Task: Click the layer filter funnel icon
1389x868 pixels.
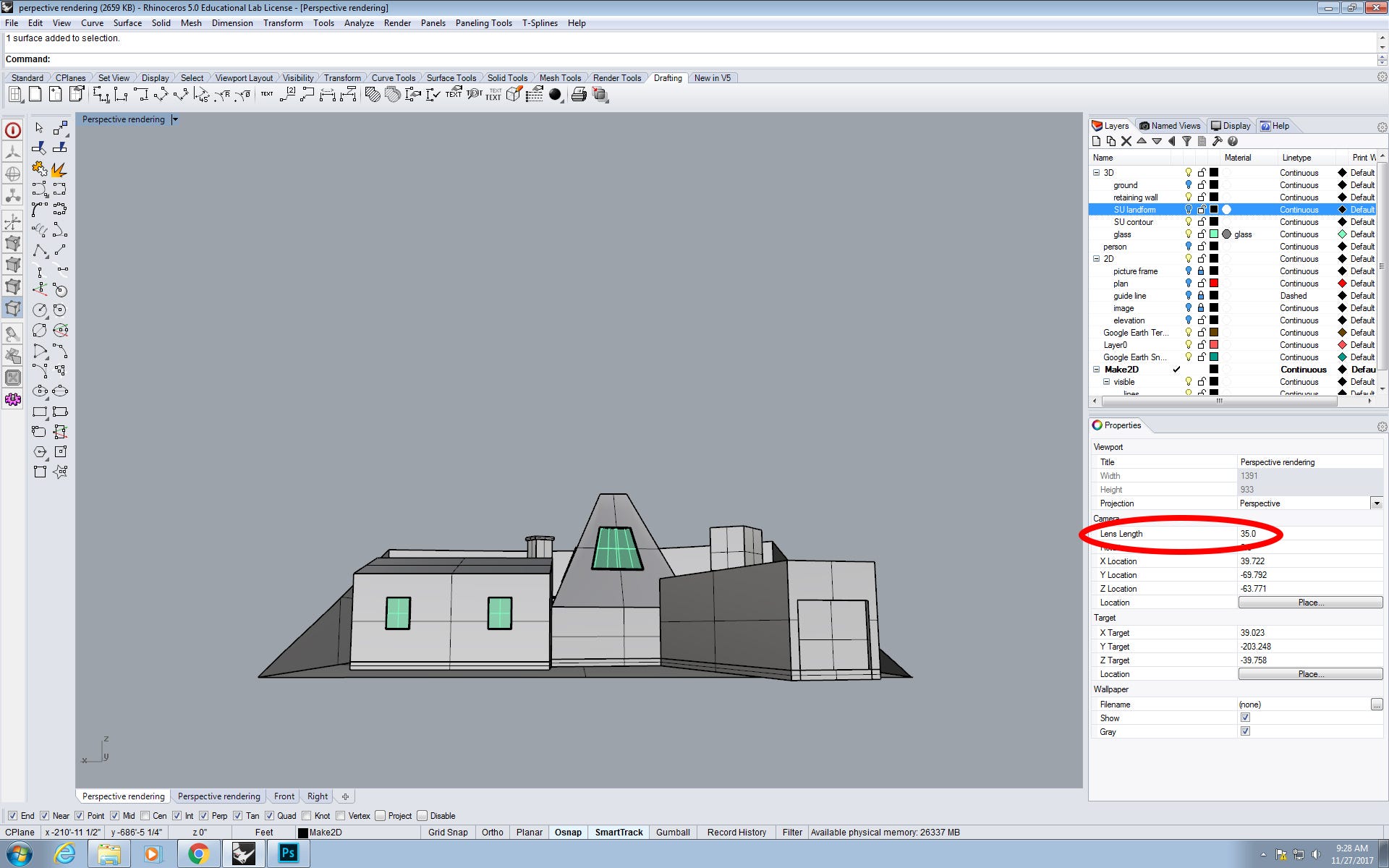Action: tap(1186, 141)
